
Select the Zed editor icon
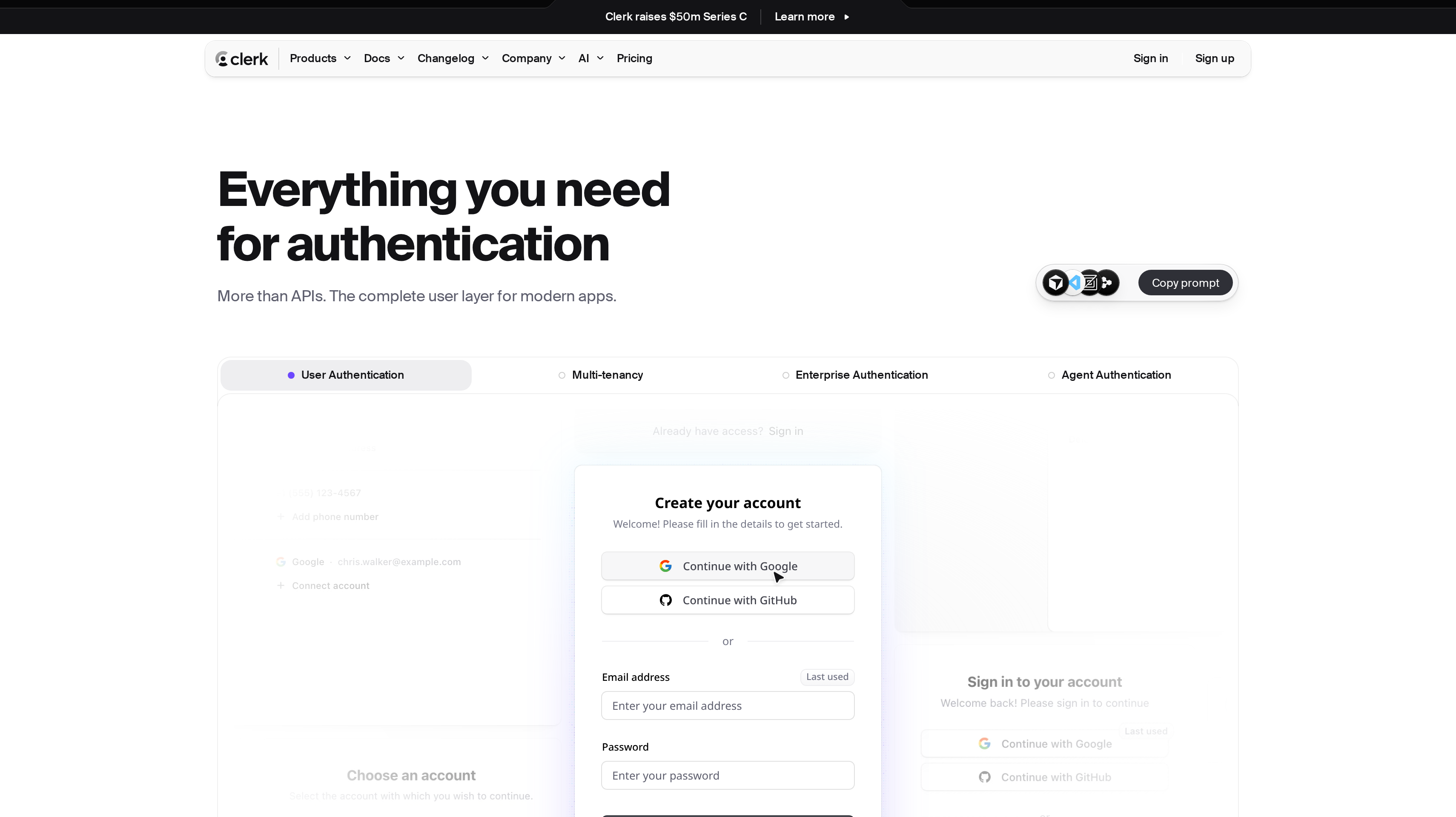coord(1090,283)
